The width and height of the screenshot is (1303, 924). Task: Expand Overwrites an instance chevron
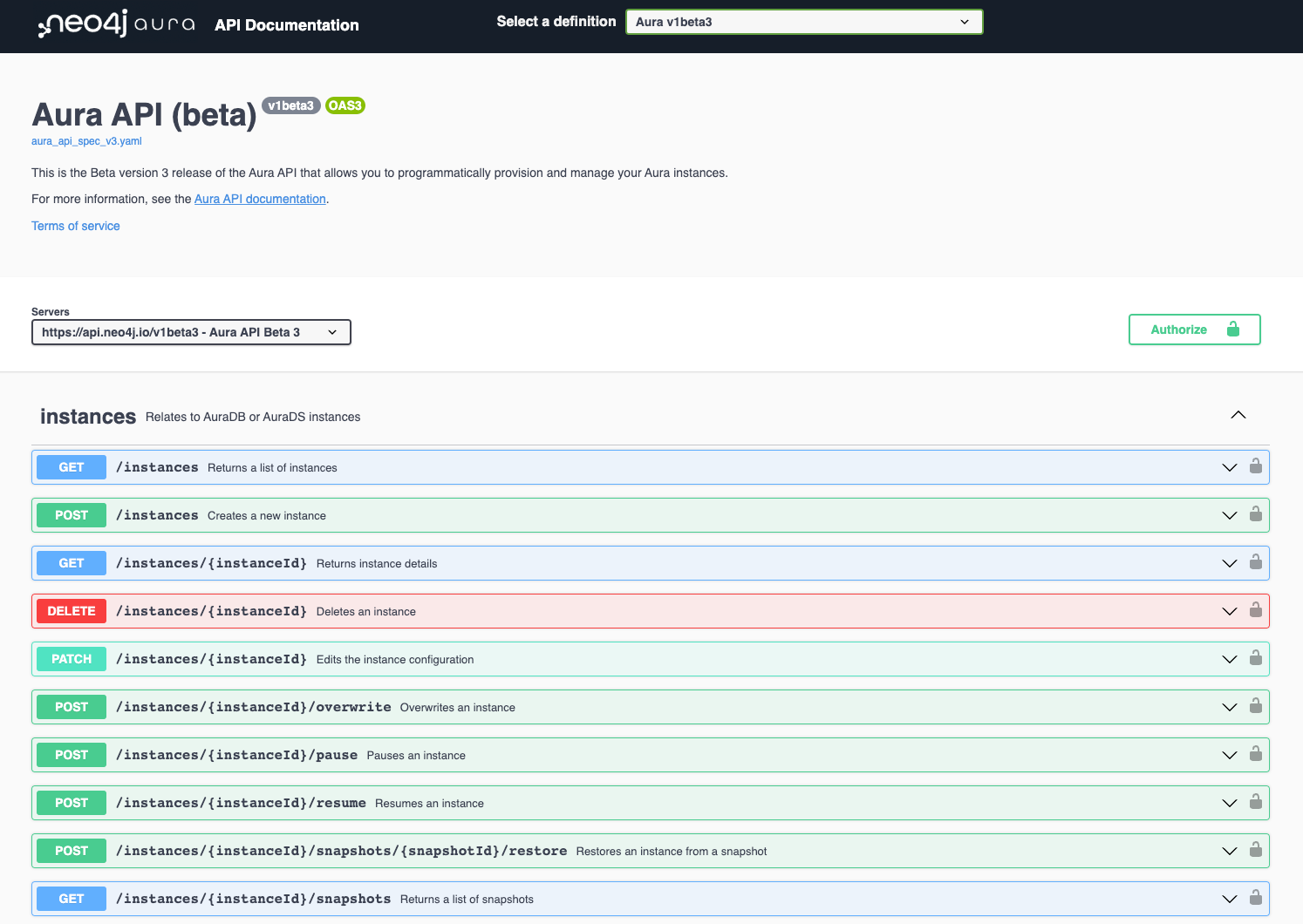point(1230,708)
